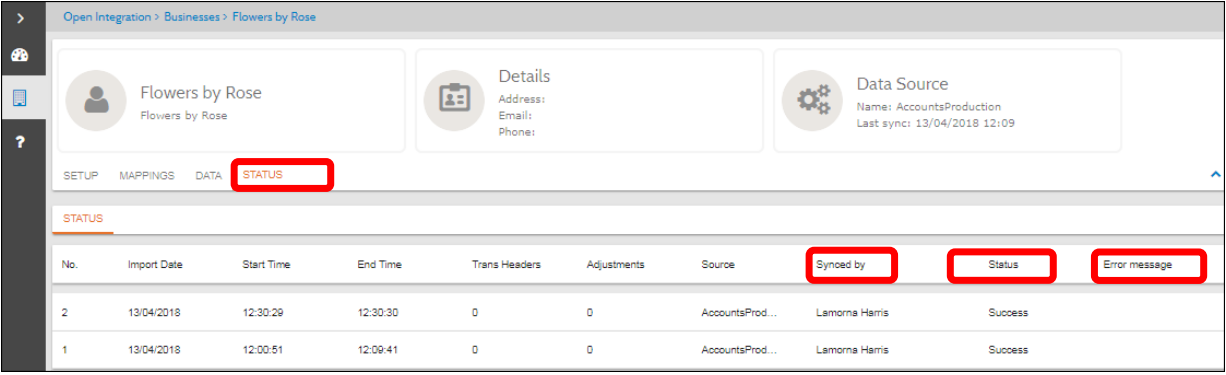The image size is (1226, 375).
Task: Switch to the MAPPINGS tab
Action: tap(147, 175)
